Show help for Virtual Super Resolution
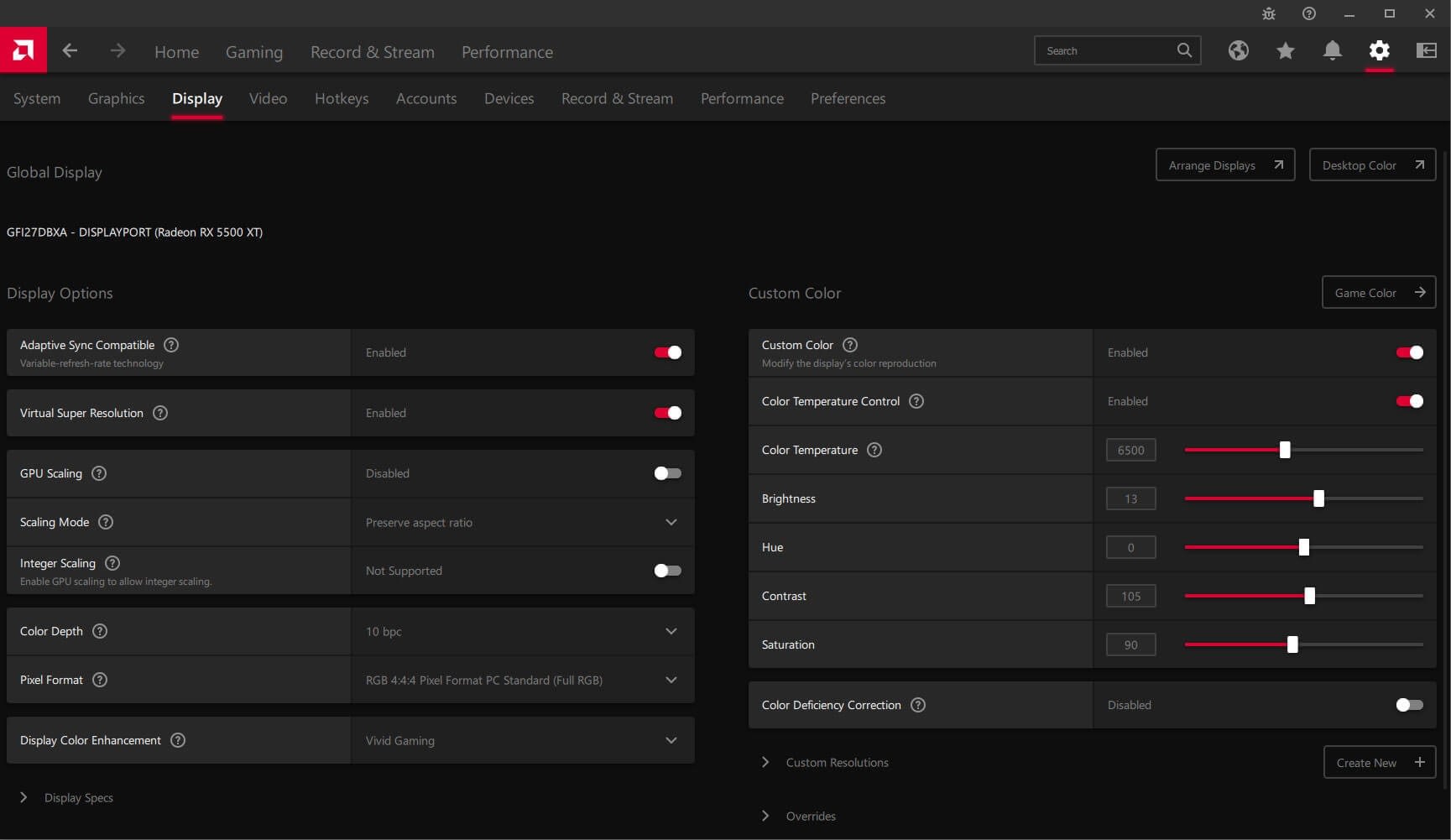 [160, 413]
